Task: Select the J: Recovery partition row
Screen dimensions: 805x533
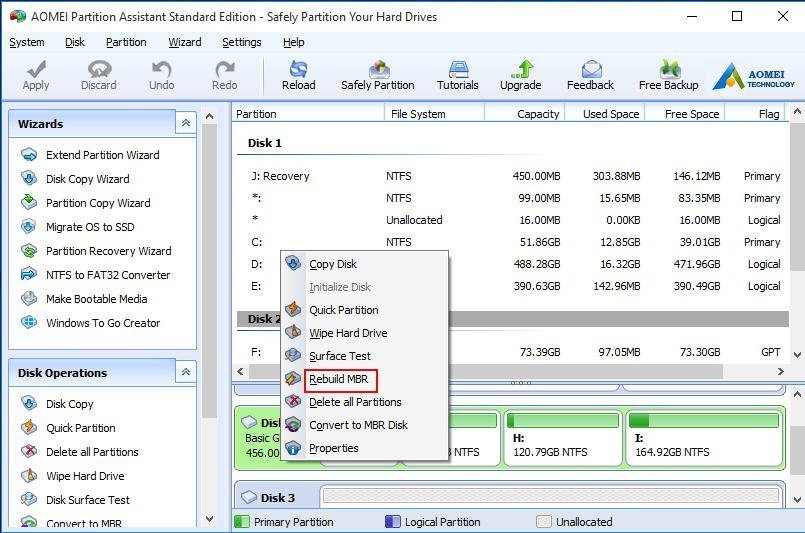Action: click(x=512, y=176)
